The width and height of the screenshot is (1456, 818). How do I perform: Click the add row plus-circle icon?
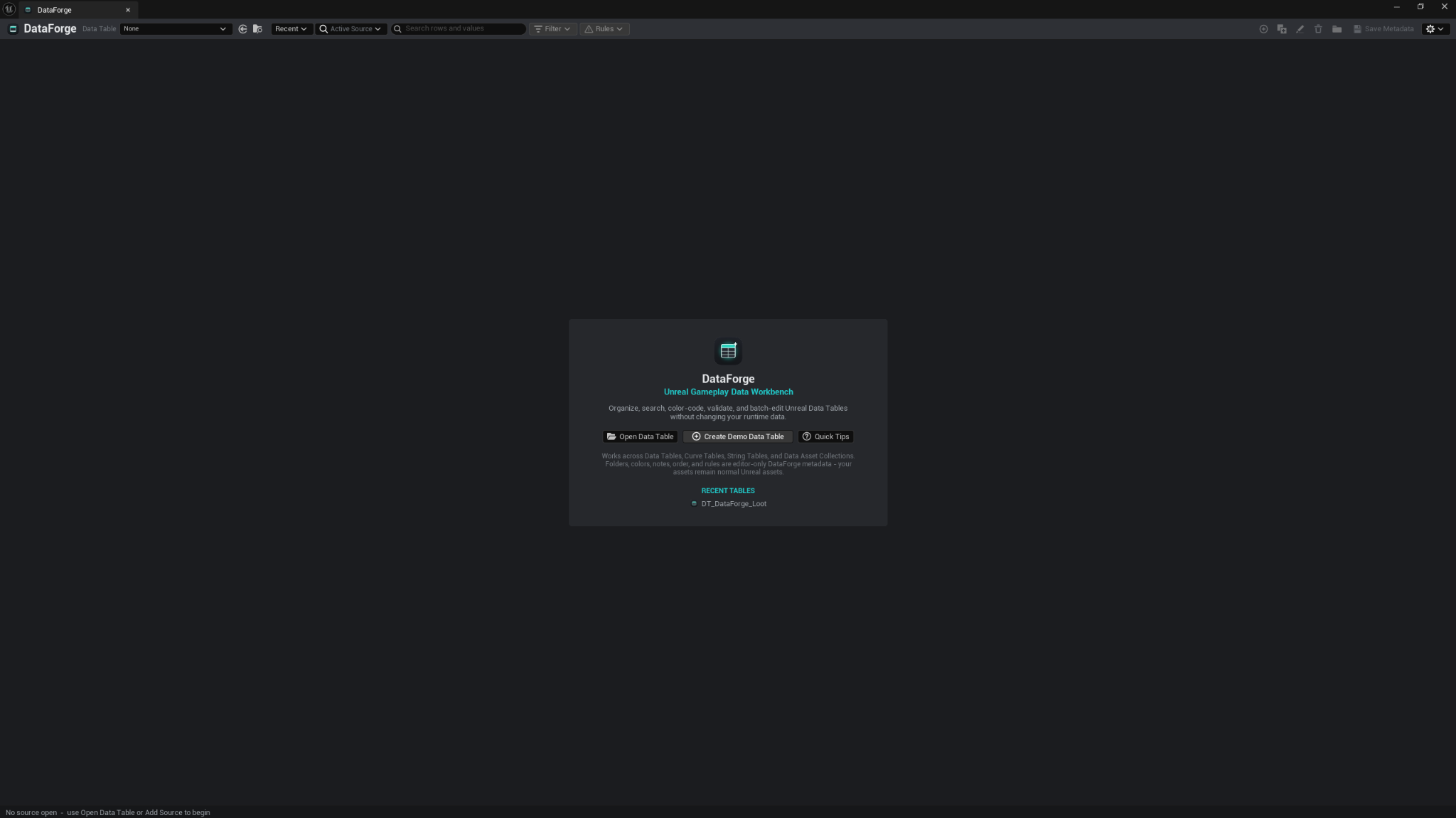click(1263, 29)
